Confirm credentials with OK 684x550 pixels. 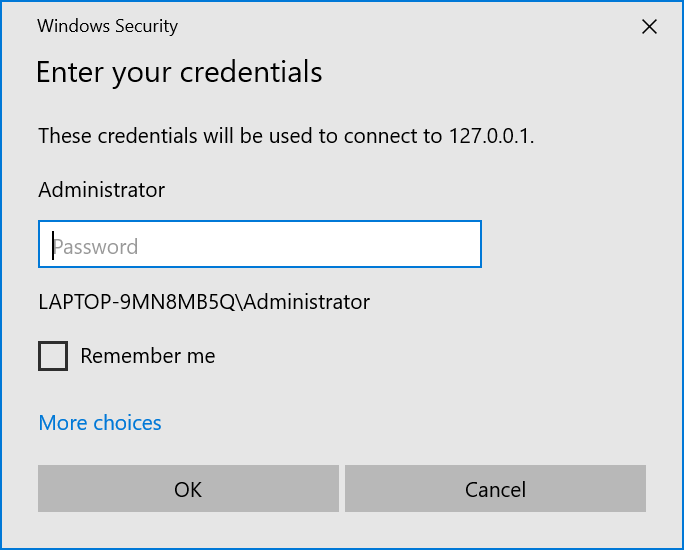188,489
